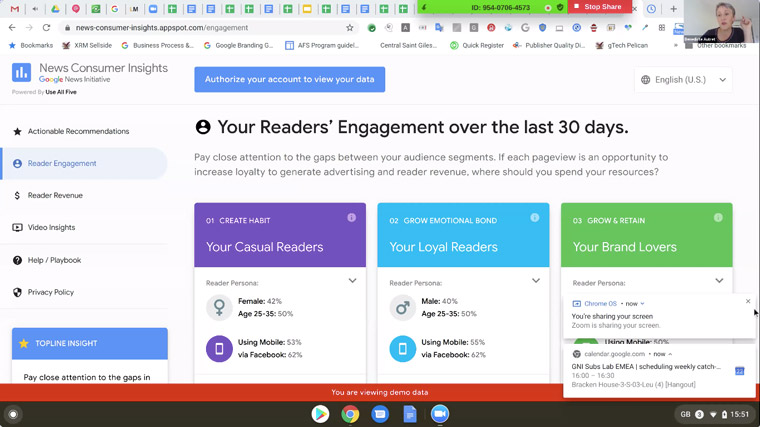Open Privacy Policy in the sidebar
Screen dimensions: 760x427
(x=51, y=292)
